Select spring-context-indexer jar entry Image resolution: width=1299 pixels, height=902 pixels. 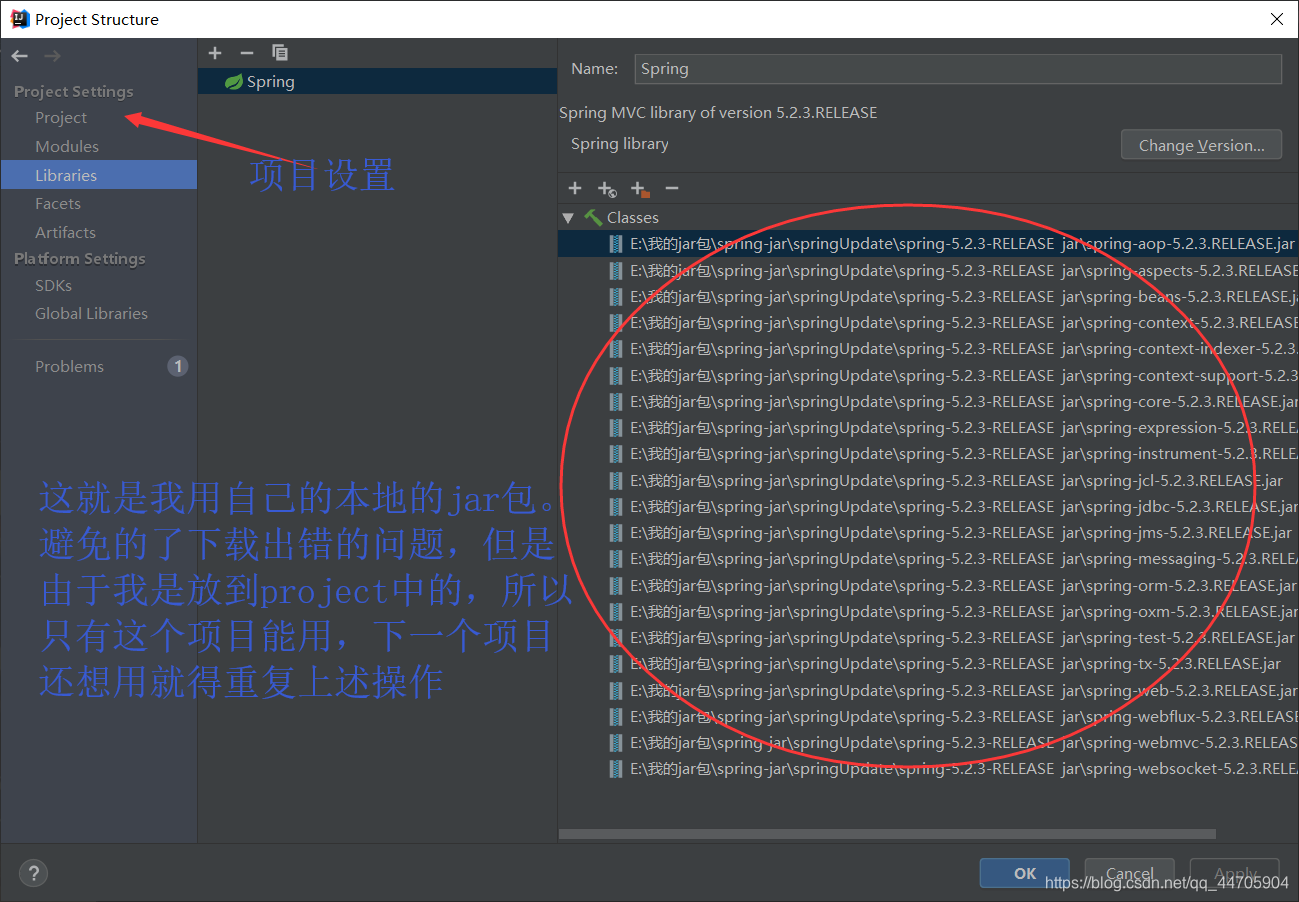click(928, 349)
